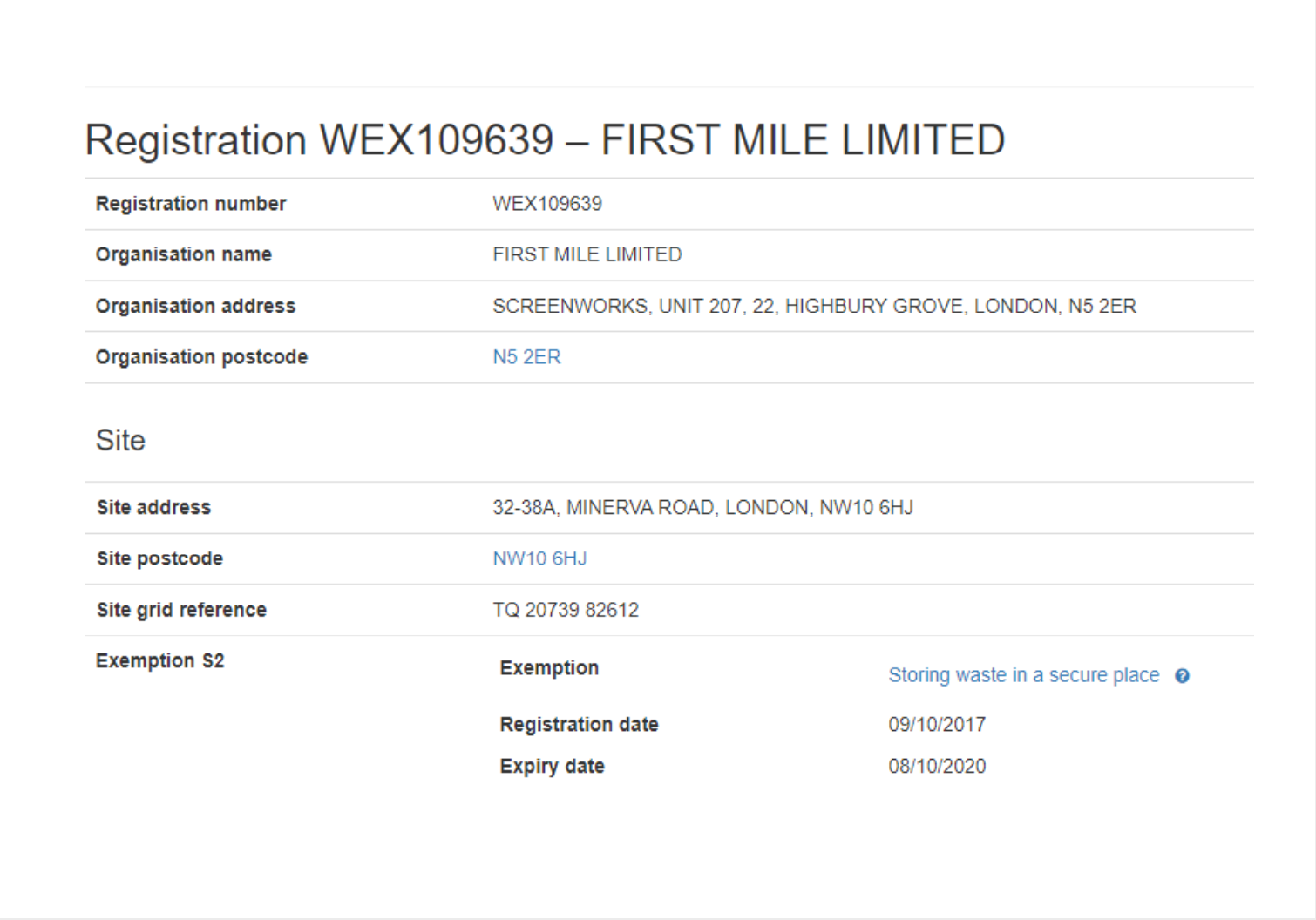The height and width of the screenshot is (920, 1316).
Task: Click the 08/10/2020 expiry date value
Action: (x=937, y=766)
